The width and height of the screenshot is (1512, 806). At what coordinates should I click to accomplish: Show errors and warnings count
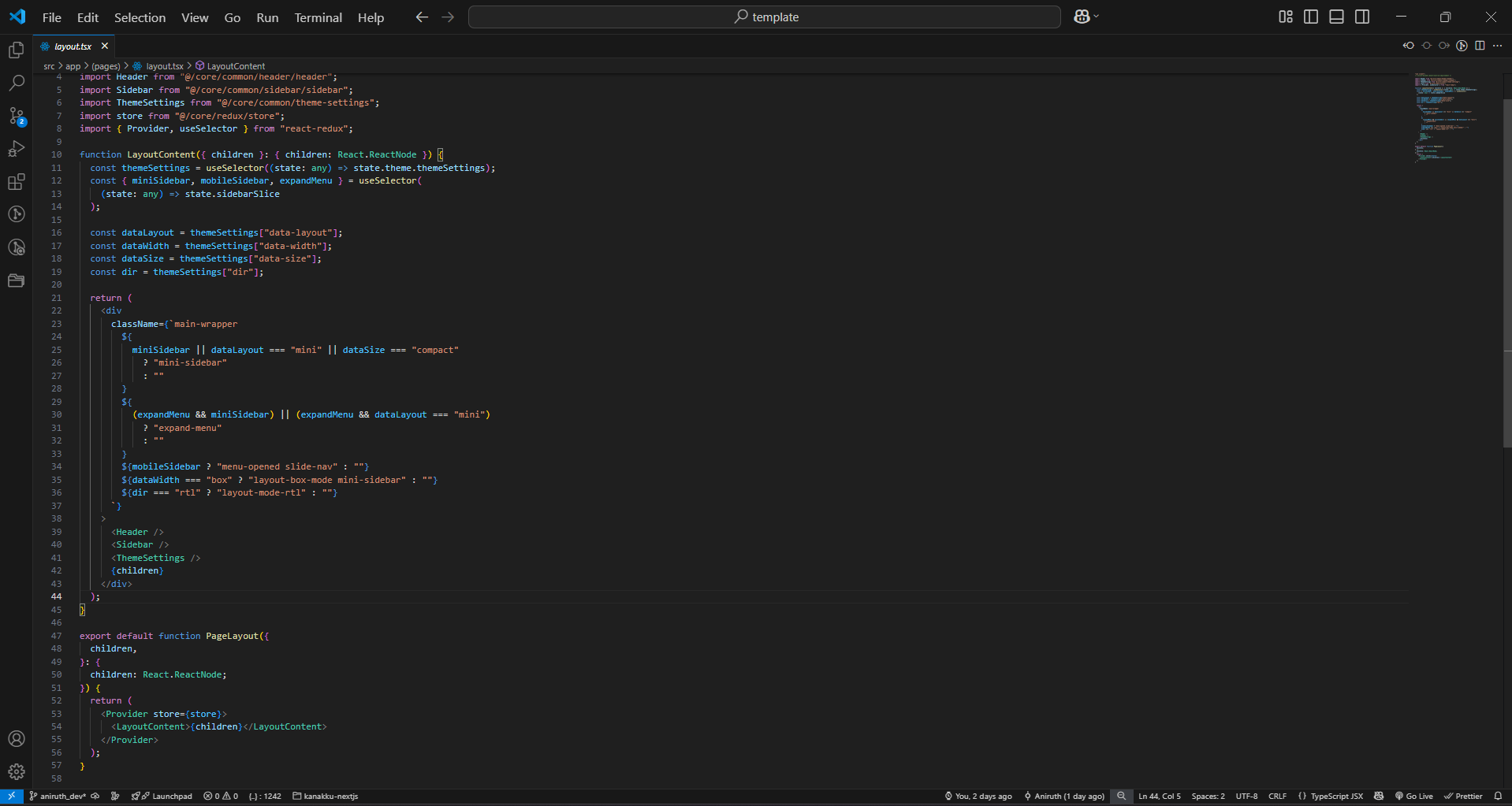point(221,796)
